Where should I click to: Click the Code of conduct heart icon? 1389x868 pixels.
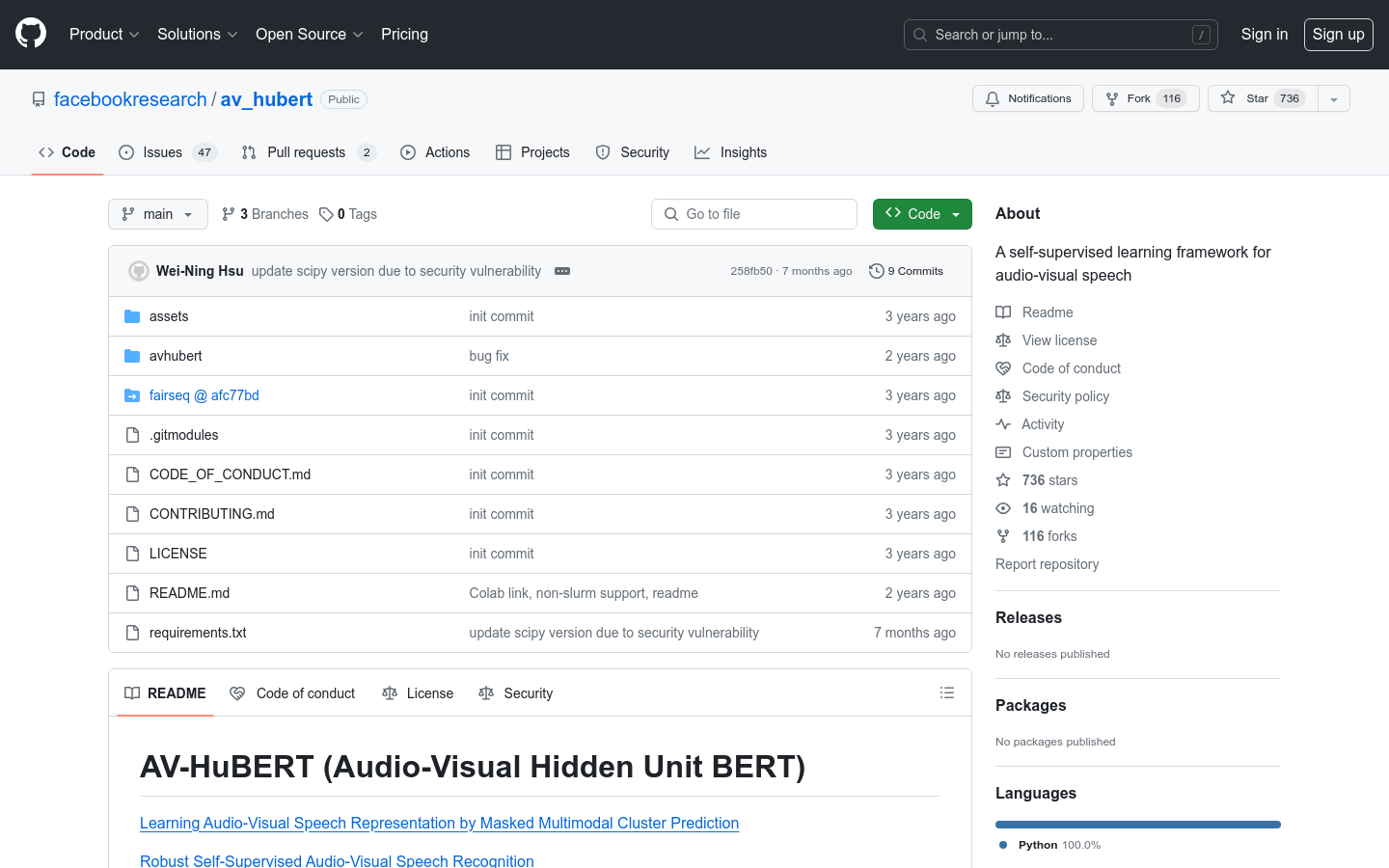tap(1003, 368)
